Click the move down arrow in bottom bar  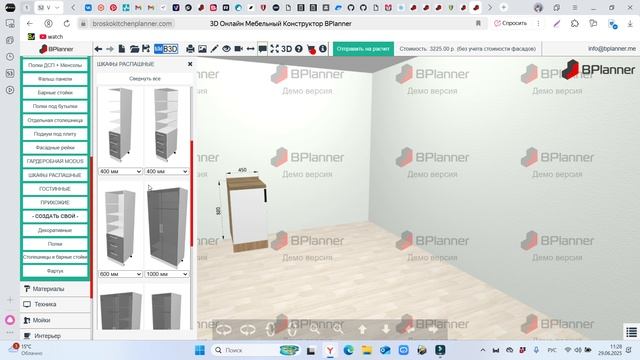click(386, 329)
